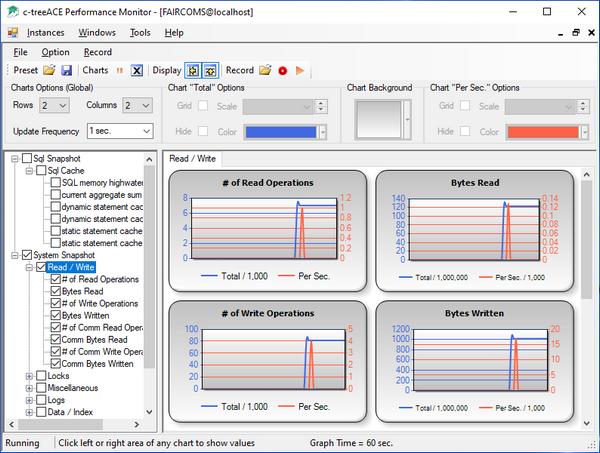Open the Option menu
The image size is (600, 453).
point(55,52)
